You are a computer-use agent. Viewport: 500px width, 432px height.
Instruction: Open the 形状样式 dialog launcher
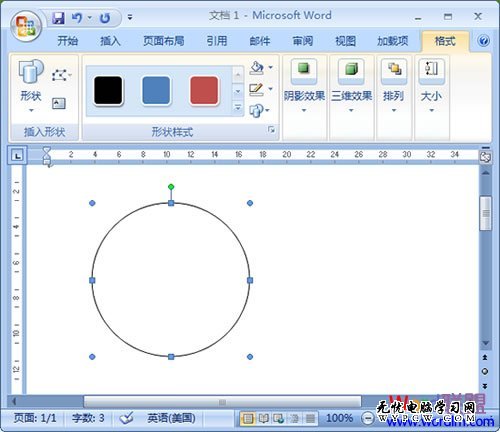point(272,130)
